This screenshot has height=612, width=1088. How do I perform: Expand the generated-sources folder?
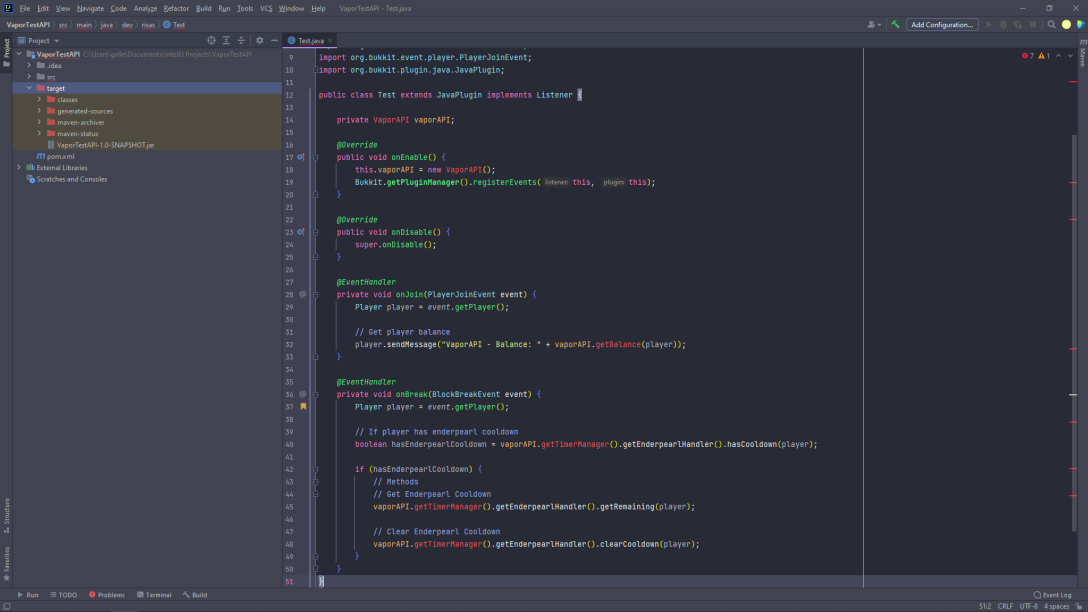[40, 111]
